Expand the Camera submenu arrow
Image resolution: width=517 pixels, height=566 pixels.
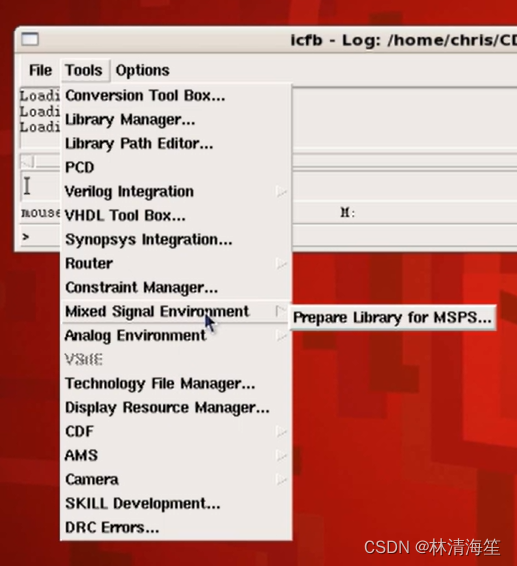(281, 479)
